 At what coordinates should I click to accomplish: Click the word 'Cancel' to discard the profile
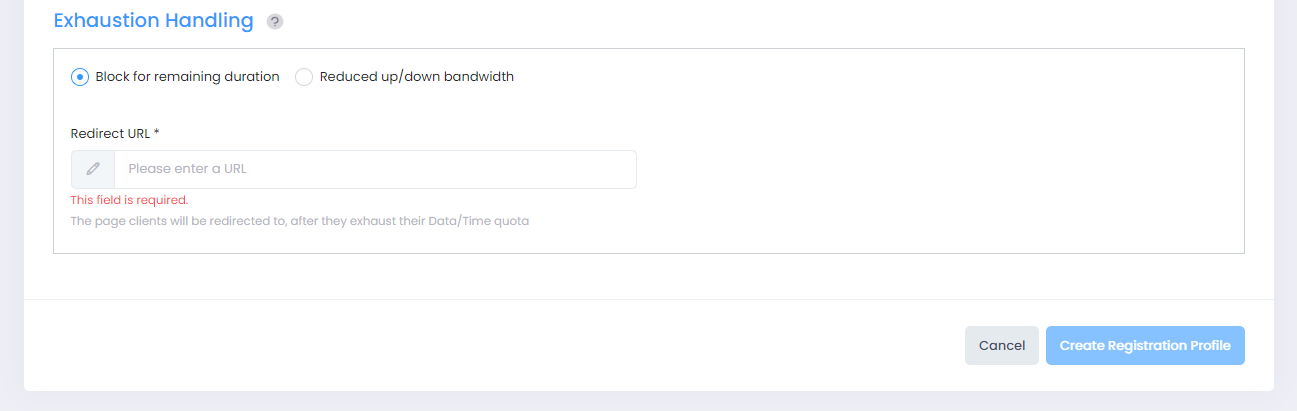(x=1001, y=345)
